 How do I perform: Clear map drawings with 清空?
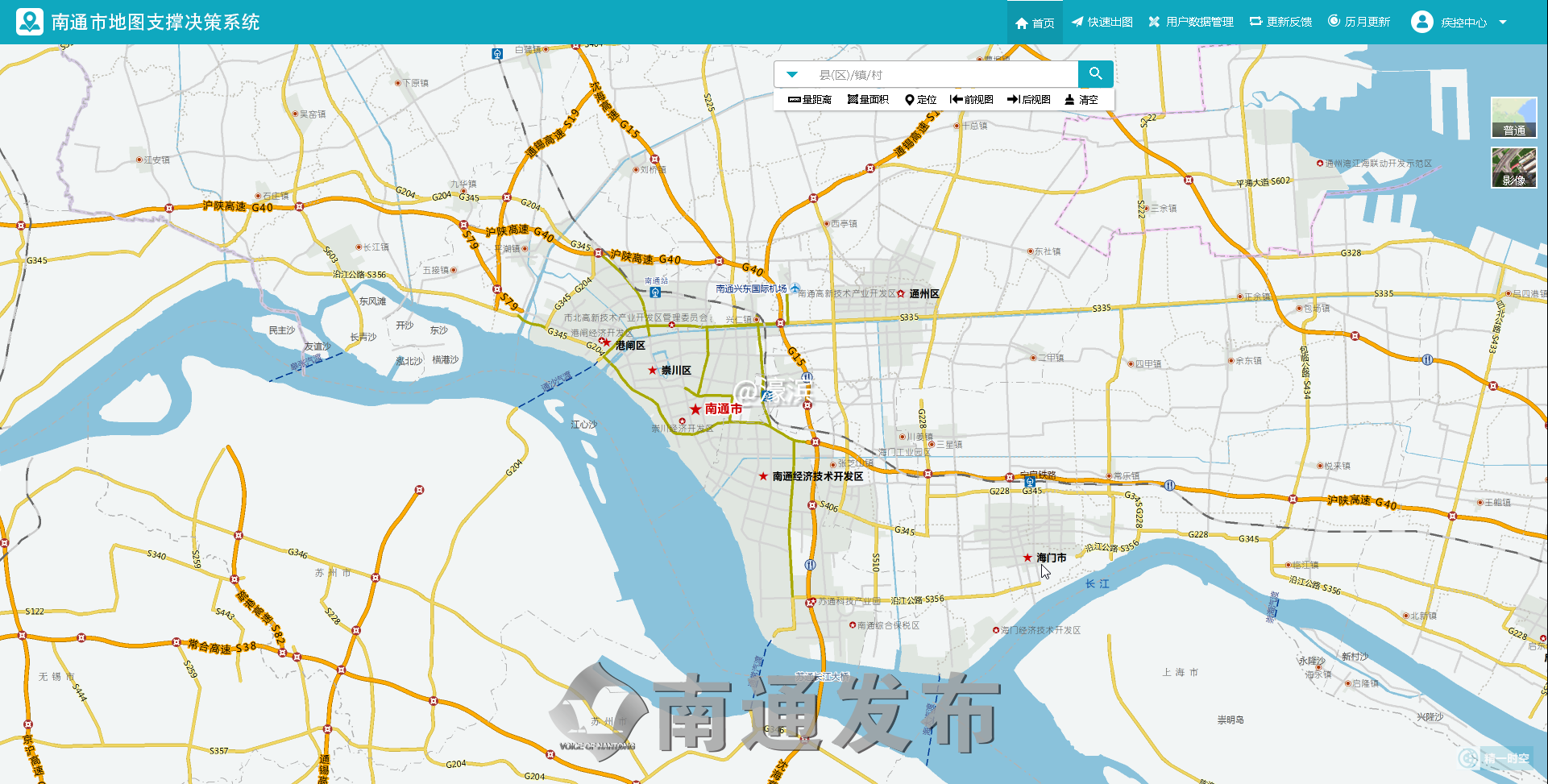[1081, 100]
